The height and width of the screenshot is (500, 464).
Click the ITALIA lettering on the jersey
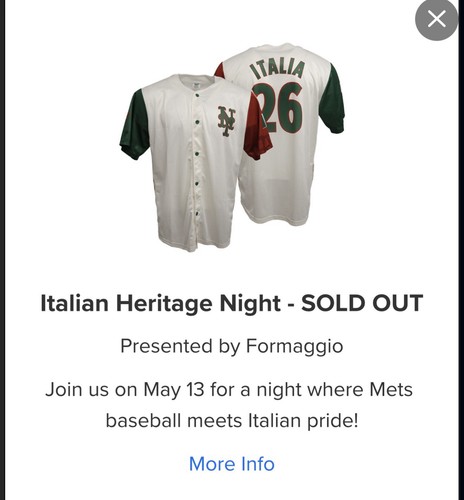click(x=277, y=70)
